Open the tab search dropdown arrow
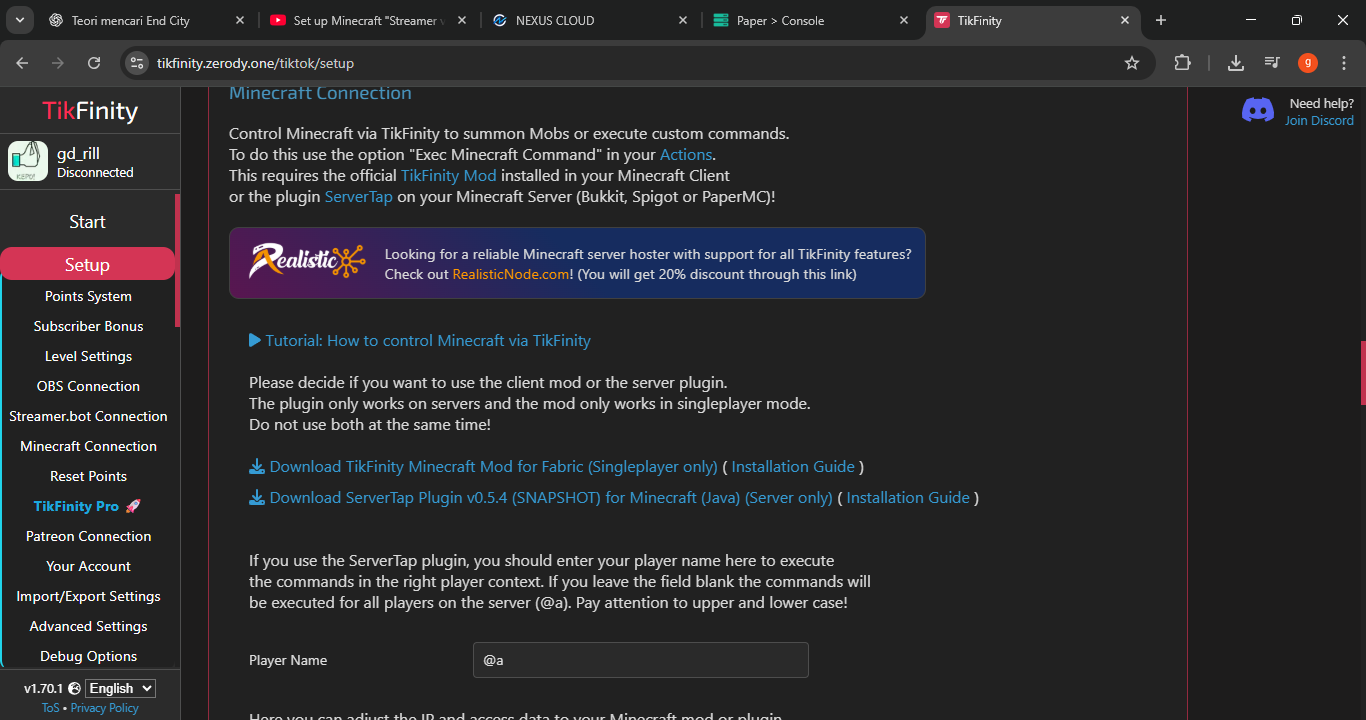 click(19, 20)
